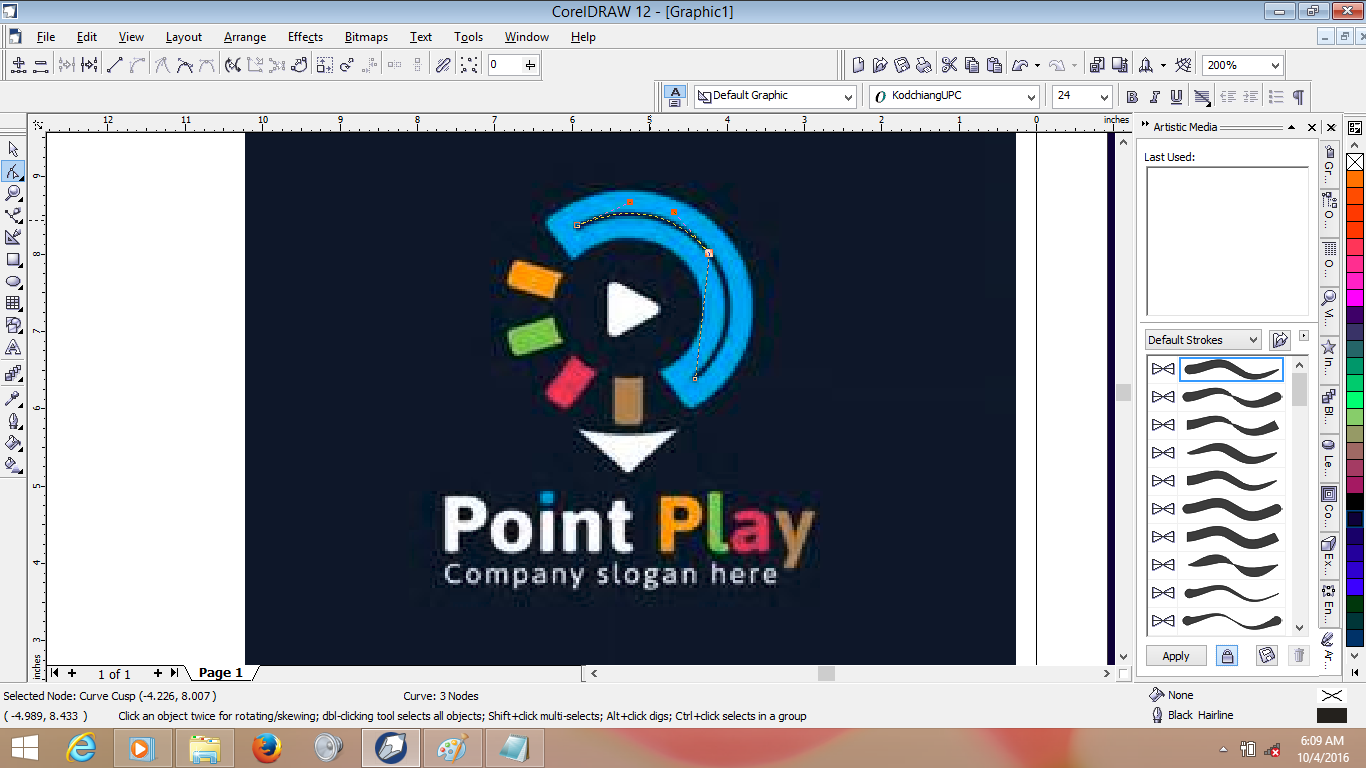This screenshot has width=1366, height=768.
Task: Pick the orange swatch in the color palette
Action: 1355,179
